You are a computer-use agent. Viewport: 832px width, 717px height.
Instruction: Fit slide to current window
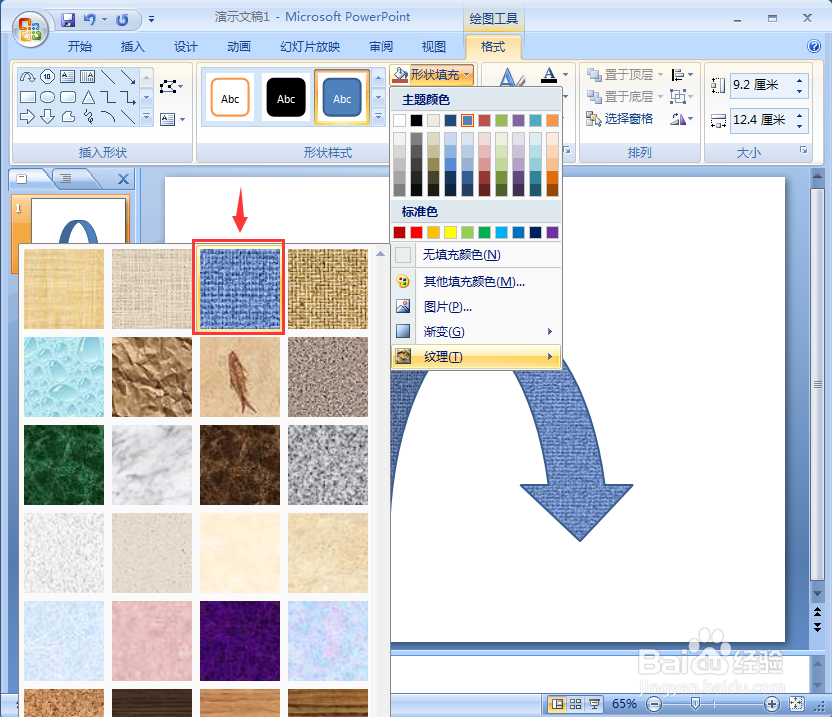click(796, 704)
